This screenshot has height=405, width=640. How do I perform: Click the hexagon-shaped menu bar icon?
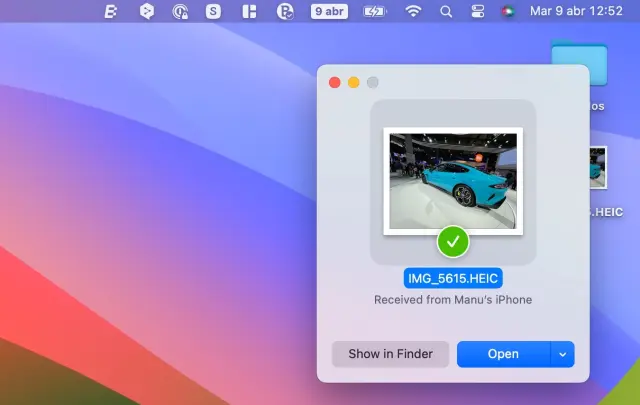pyautogui.click(x=146, y=11)
